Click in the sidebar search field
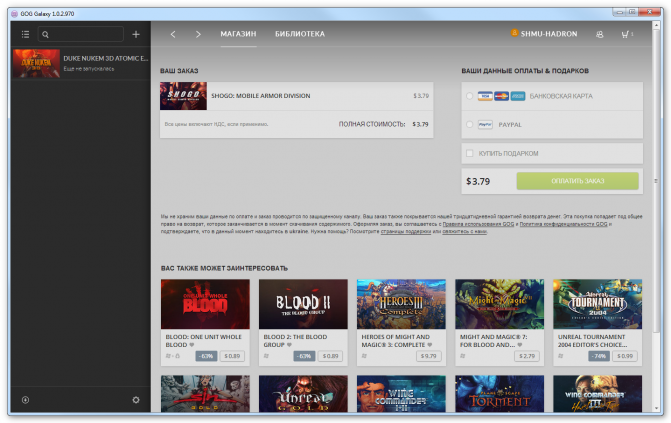The image size is (671, 423). pyautogui.click(x=81, y=34)
